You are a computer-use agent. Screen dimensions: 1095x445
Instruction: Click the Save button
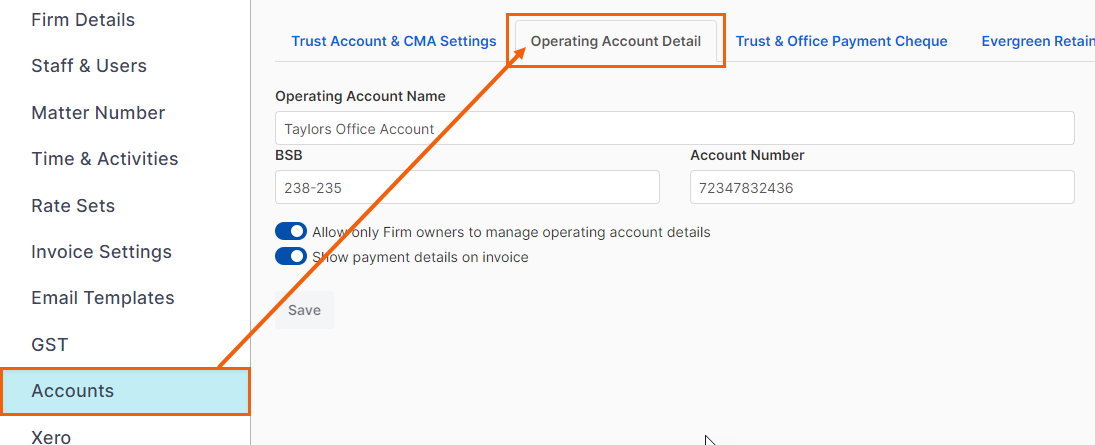[304, 310]
